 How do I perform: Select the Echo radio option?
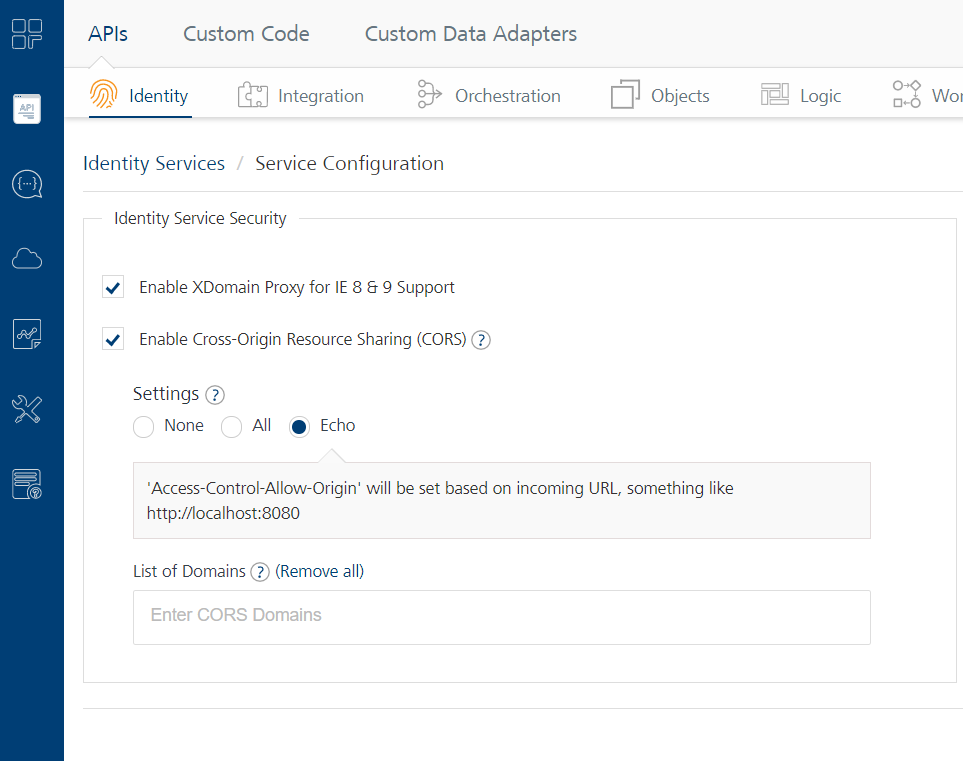click(x=299, y=427)
